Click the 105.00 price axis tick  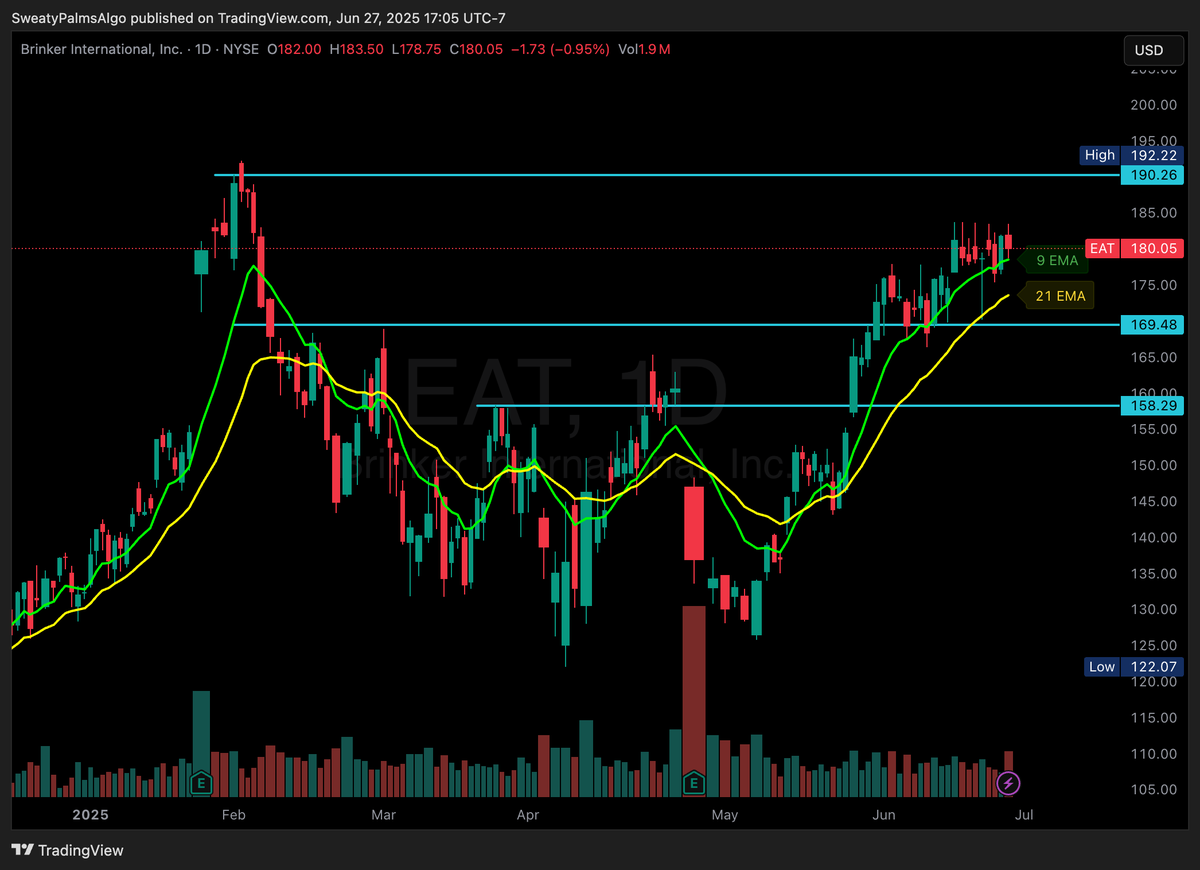click(1152, 789)
